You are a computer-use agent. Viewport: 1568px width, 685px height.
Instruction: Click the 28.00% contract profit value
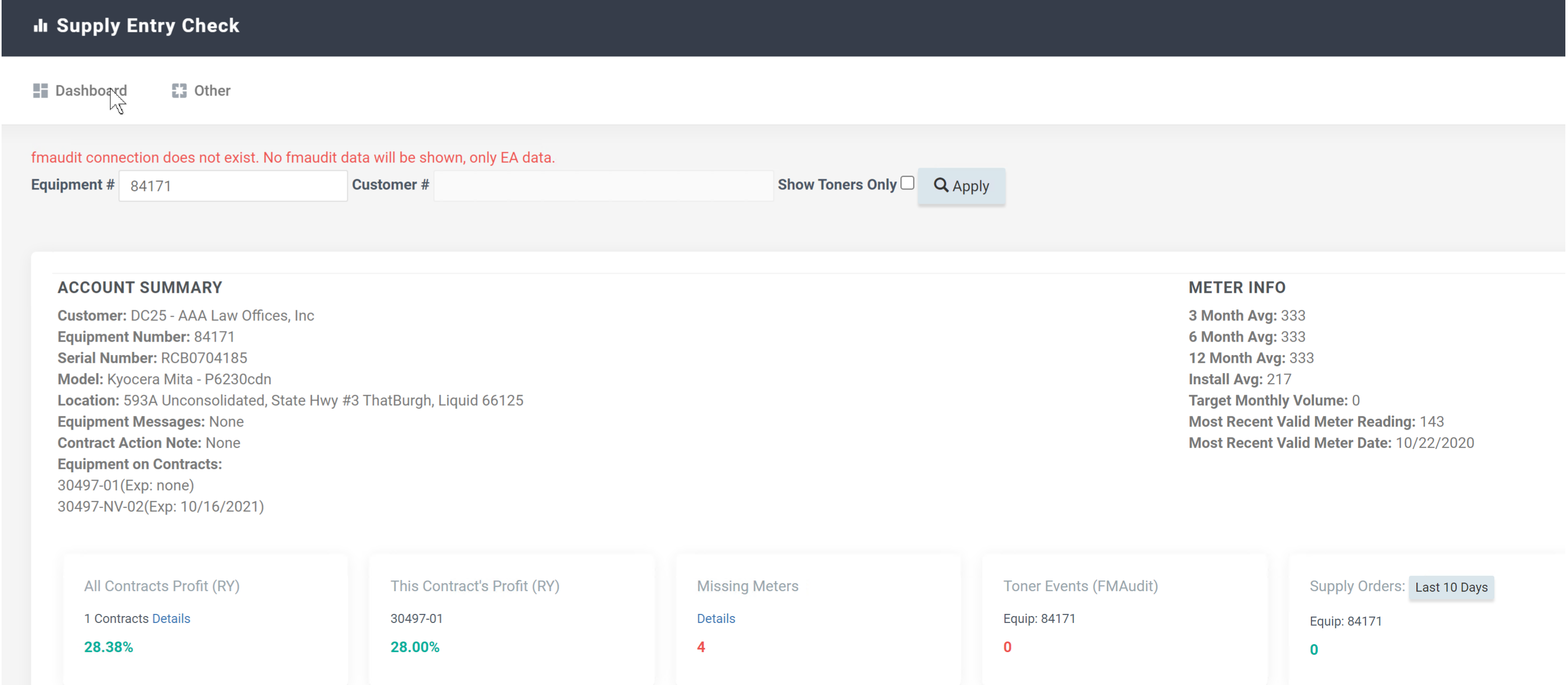tap(415, 647)
